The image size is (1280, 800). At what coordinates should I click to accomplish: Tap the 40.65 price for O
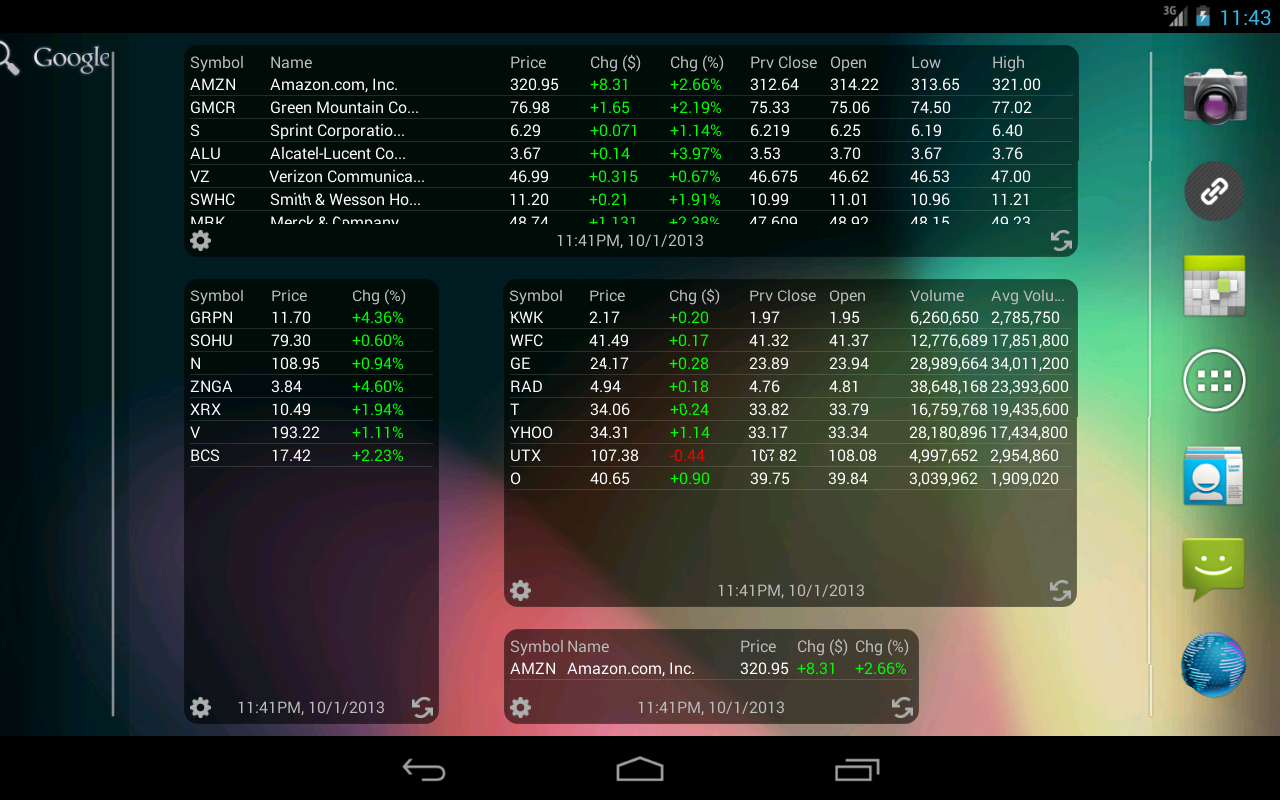coord(610,479)
